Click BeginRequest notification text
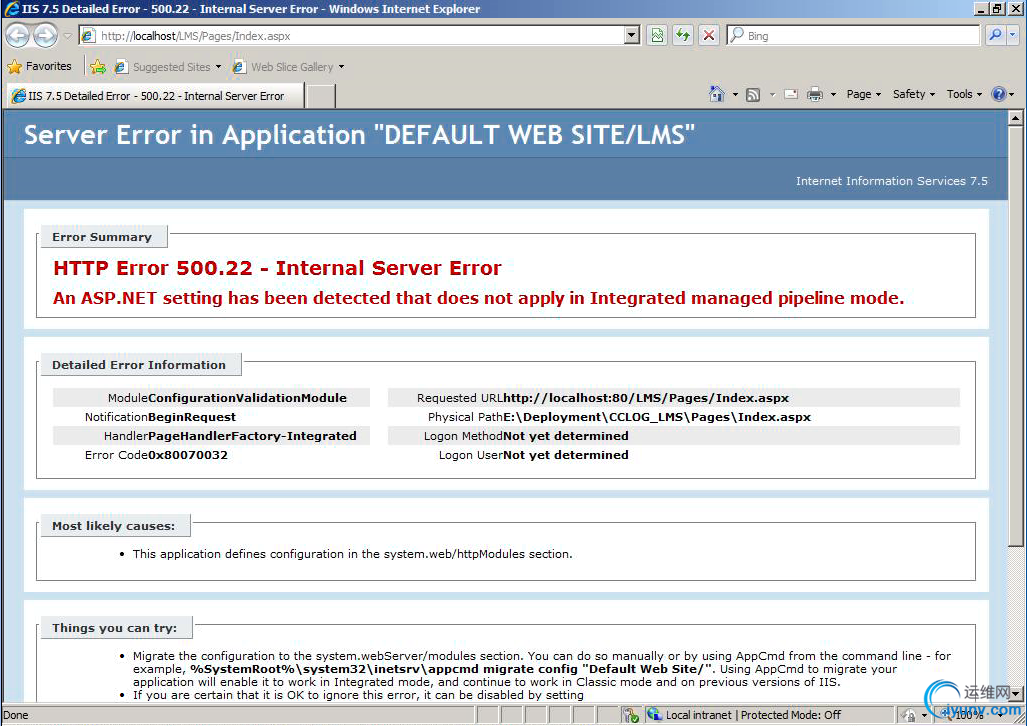 click(x=192, y=417)
